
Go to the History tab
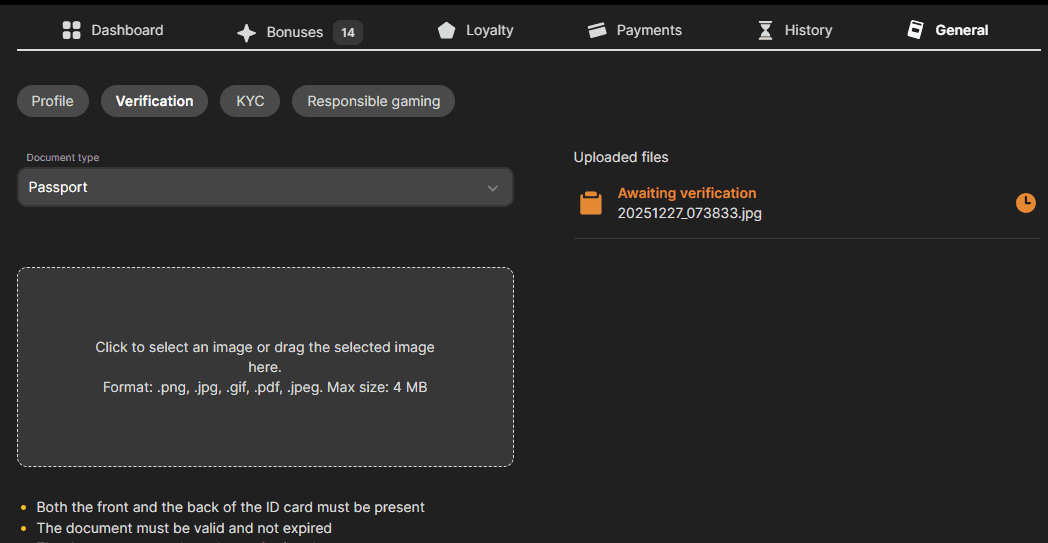(808, 30)
